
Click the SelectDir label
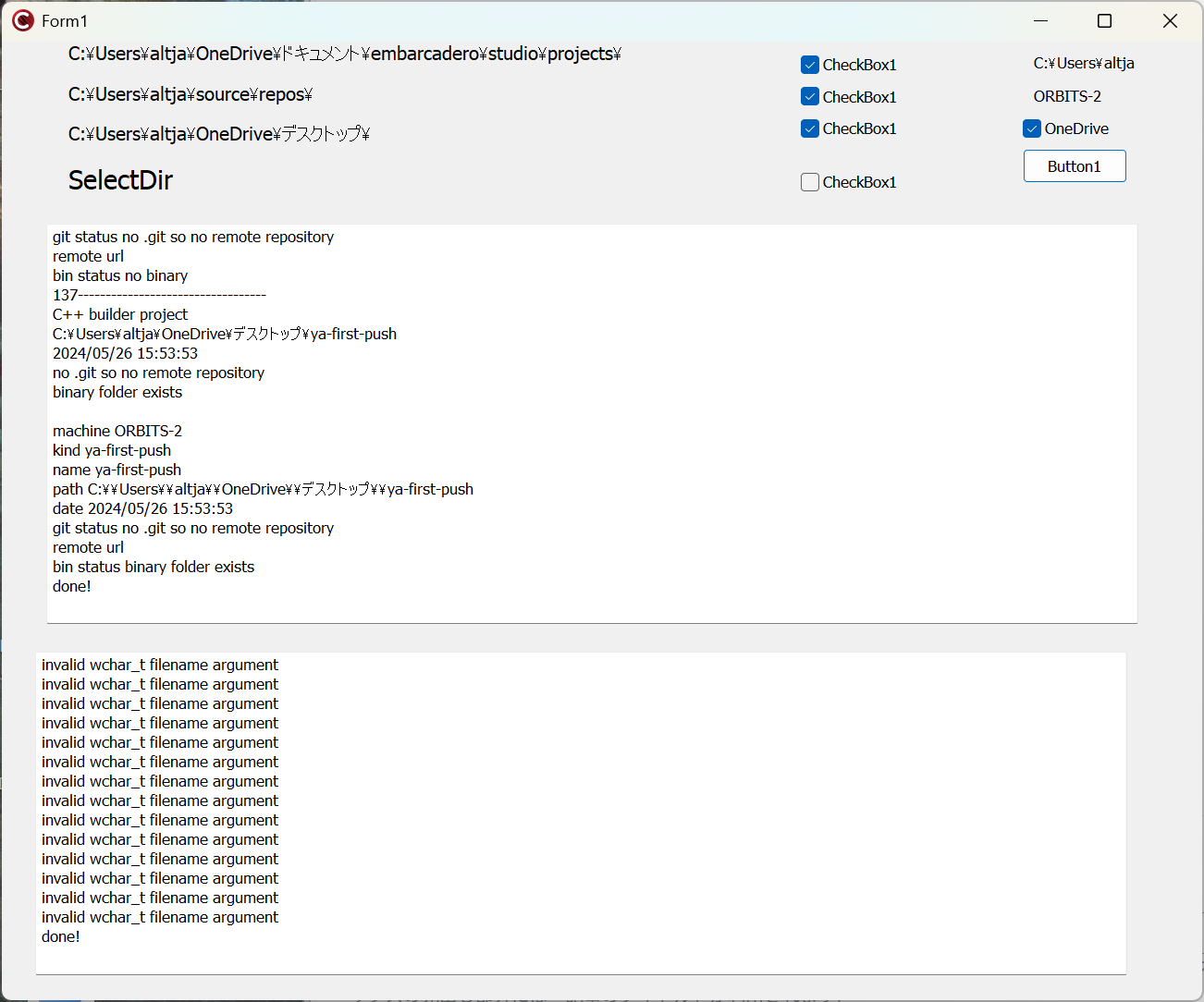tap(120, 180)
